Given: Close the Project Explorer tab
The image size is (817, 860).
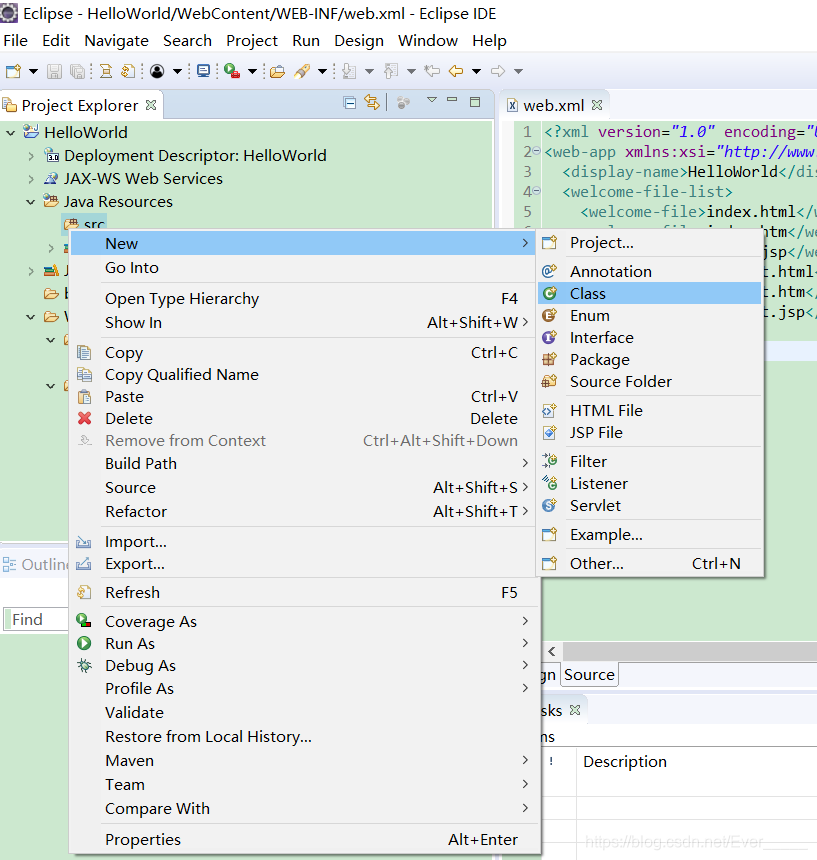Looking at the screenshot, I should (151, 105).
